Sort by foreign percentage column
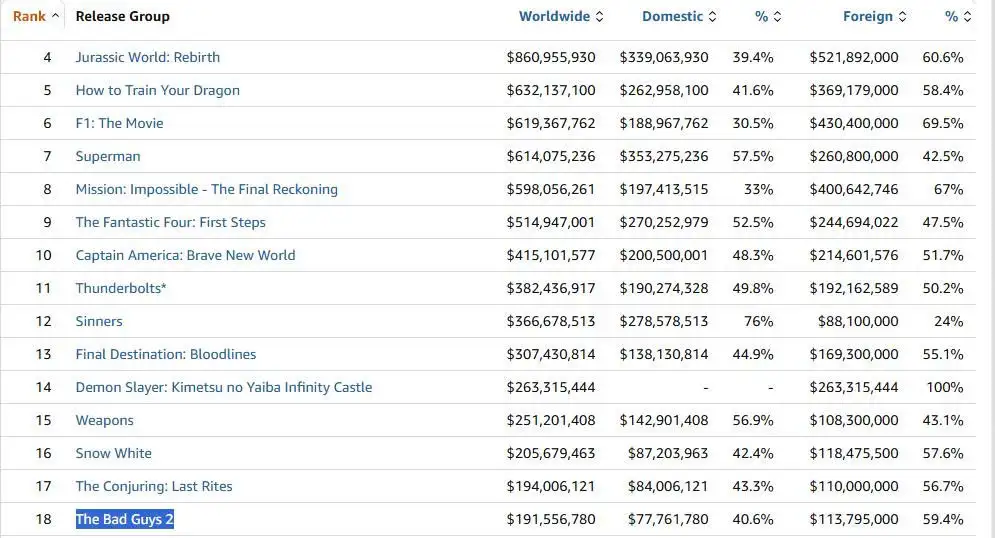The width and height of the screenshot is (995, 538). pyautogui.click(x=958, y=16)
